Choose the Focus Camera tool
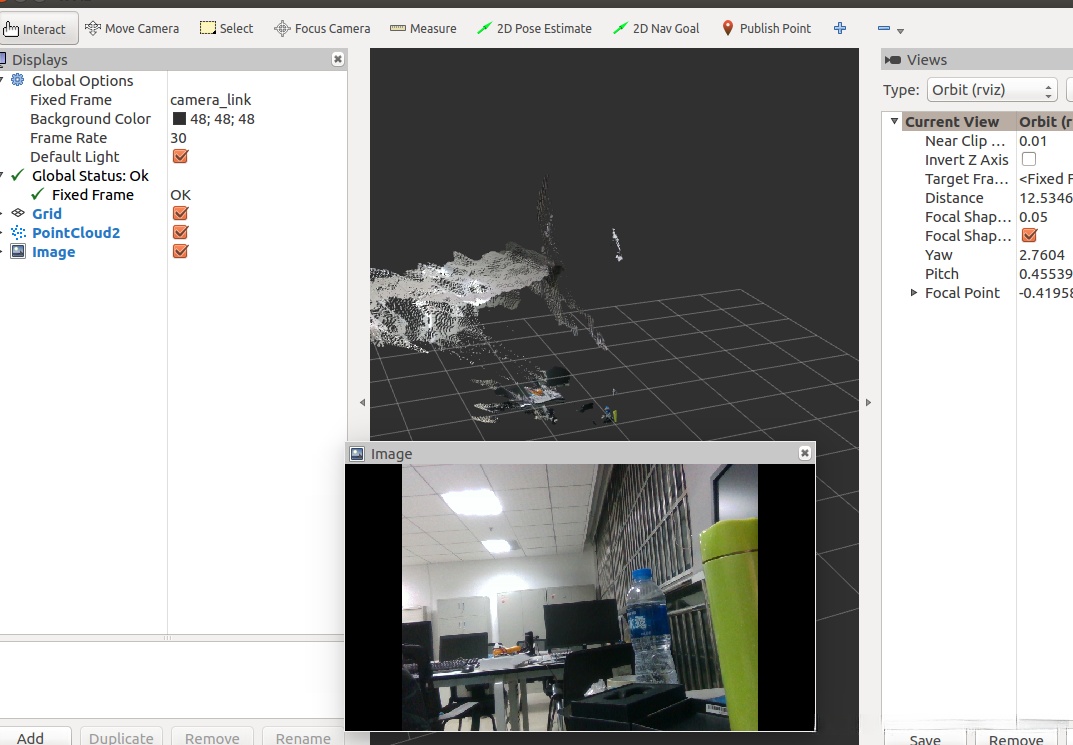Image resolution: width=1073 pixels, height=745 pixels. pos(322,29)
